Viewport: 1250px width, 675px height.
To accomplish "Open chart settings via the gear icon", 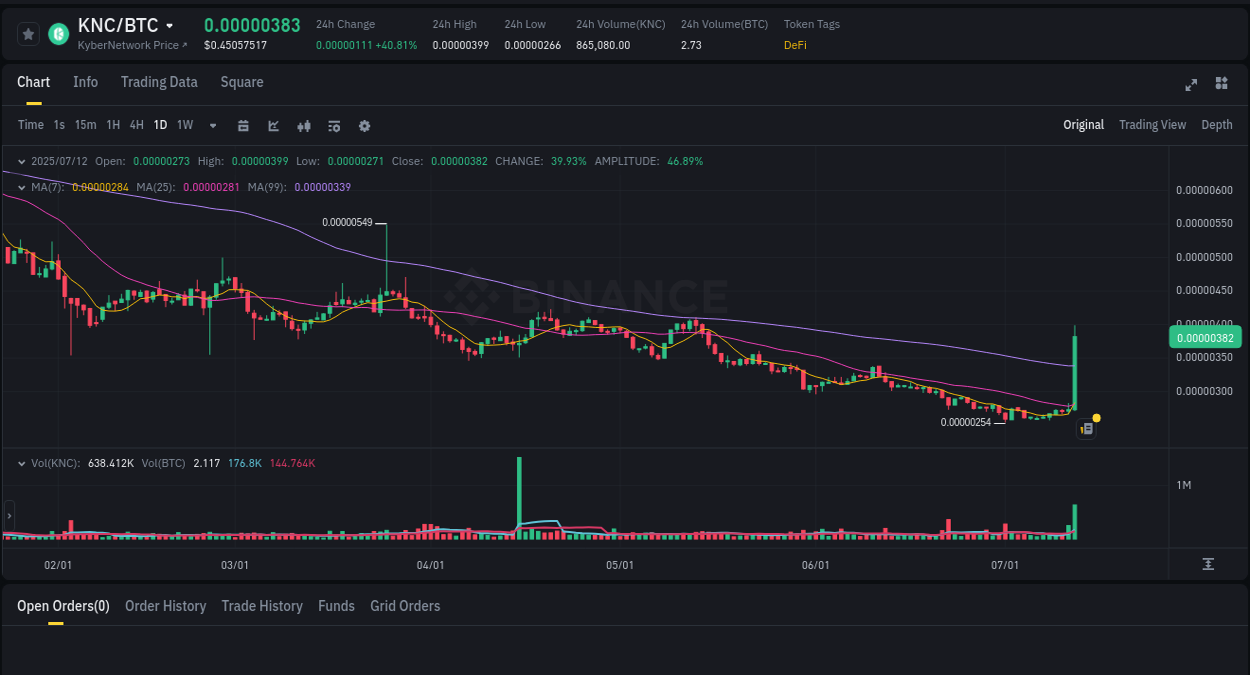I will pos(364,125).
